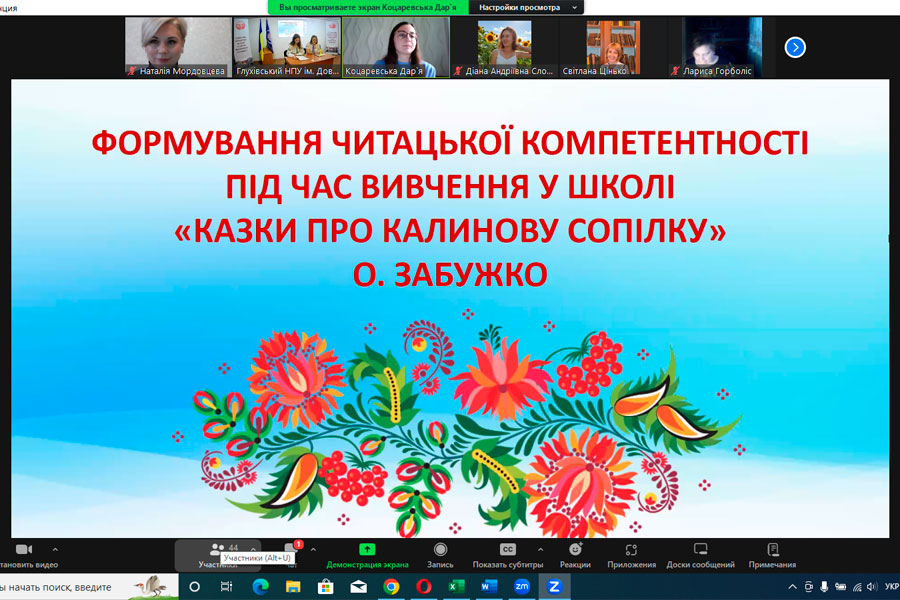Select Діана Андріївна video thumbnail
The image size is (900, 600).
505,47
